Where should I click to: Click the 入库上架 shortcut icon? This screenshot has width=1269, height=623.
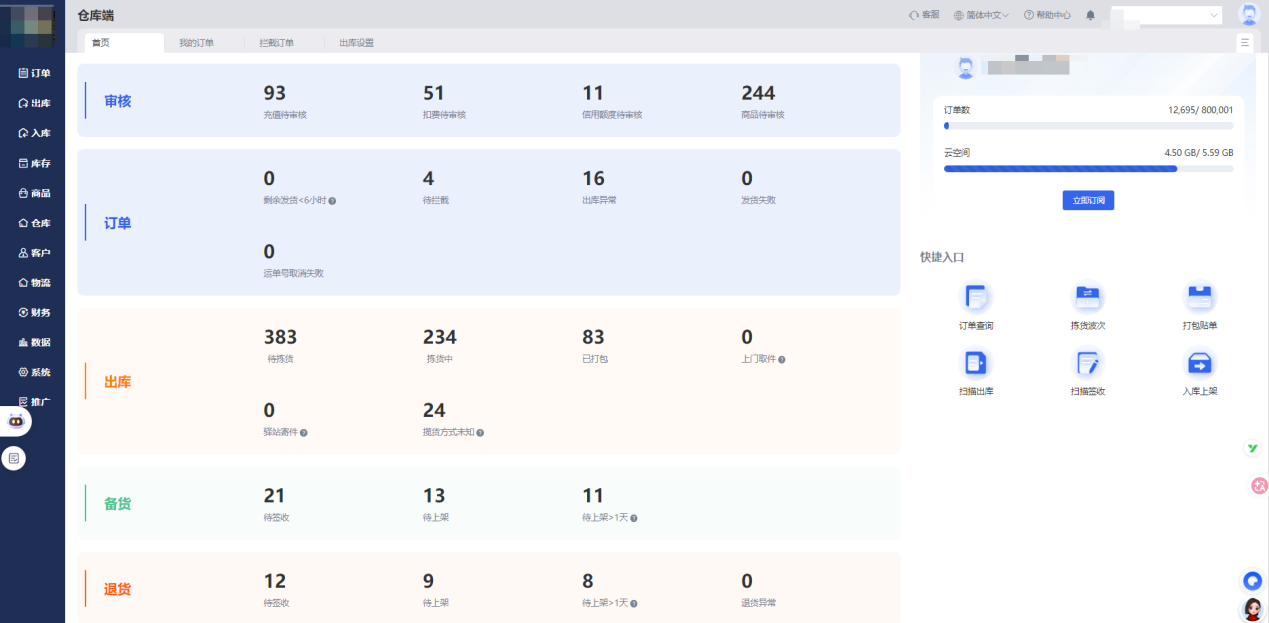1199,363
